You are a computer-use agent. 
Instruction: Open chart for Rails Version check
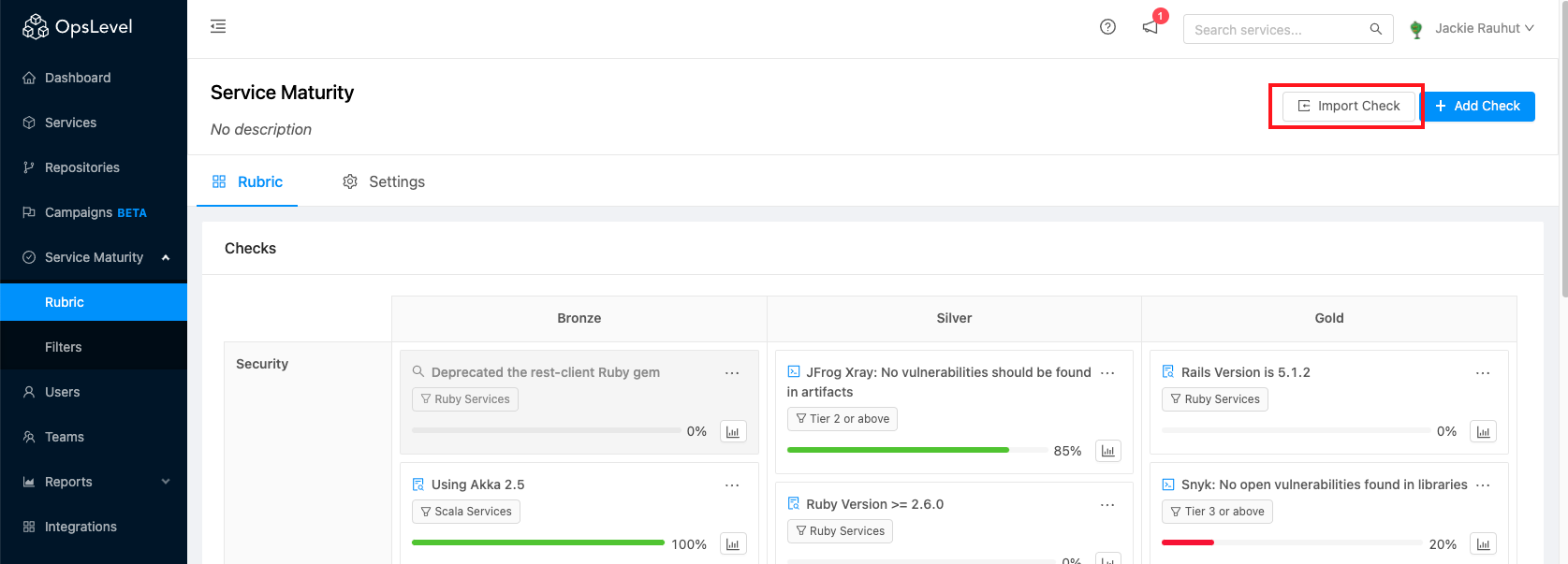[x=1483, y=431]
